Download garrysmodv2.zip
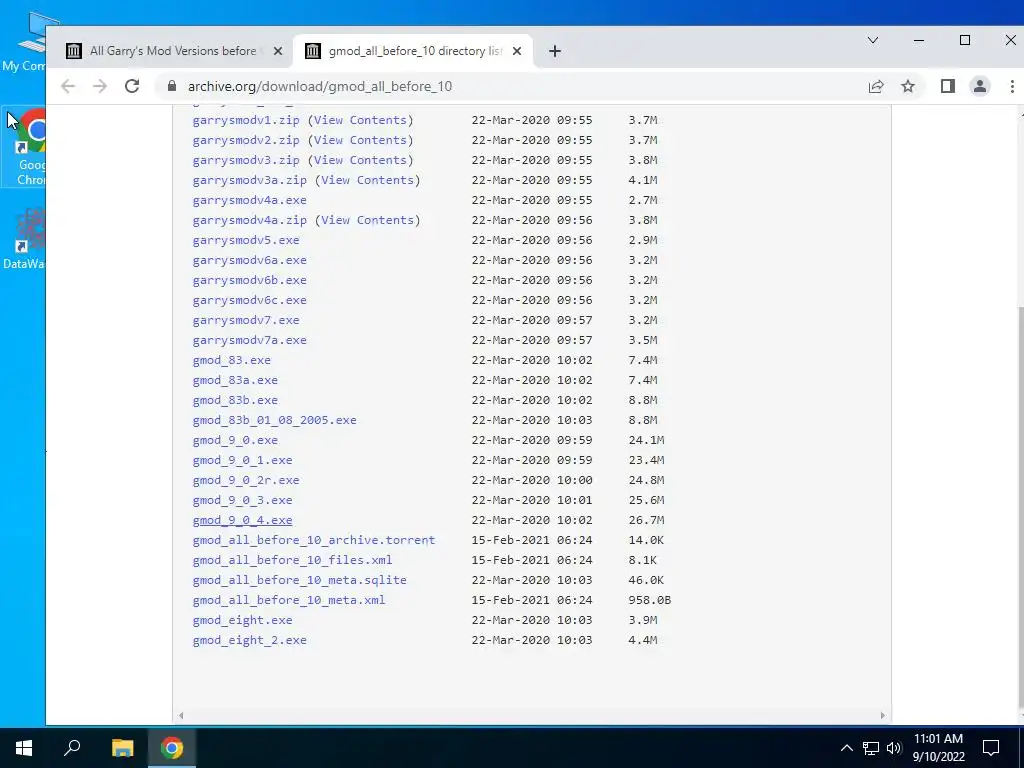Viewport: 1024px width, 768px height. (246, 140)
